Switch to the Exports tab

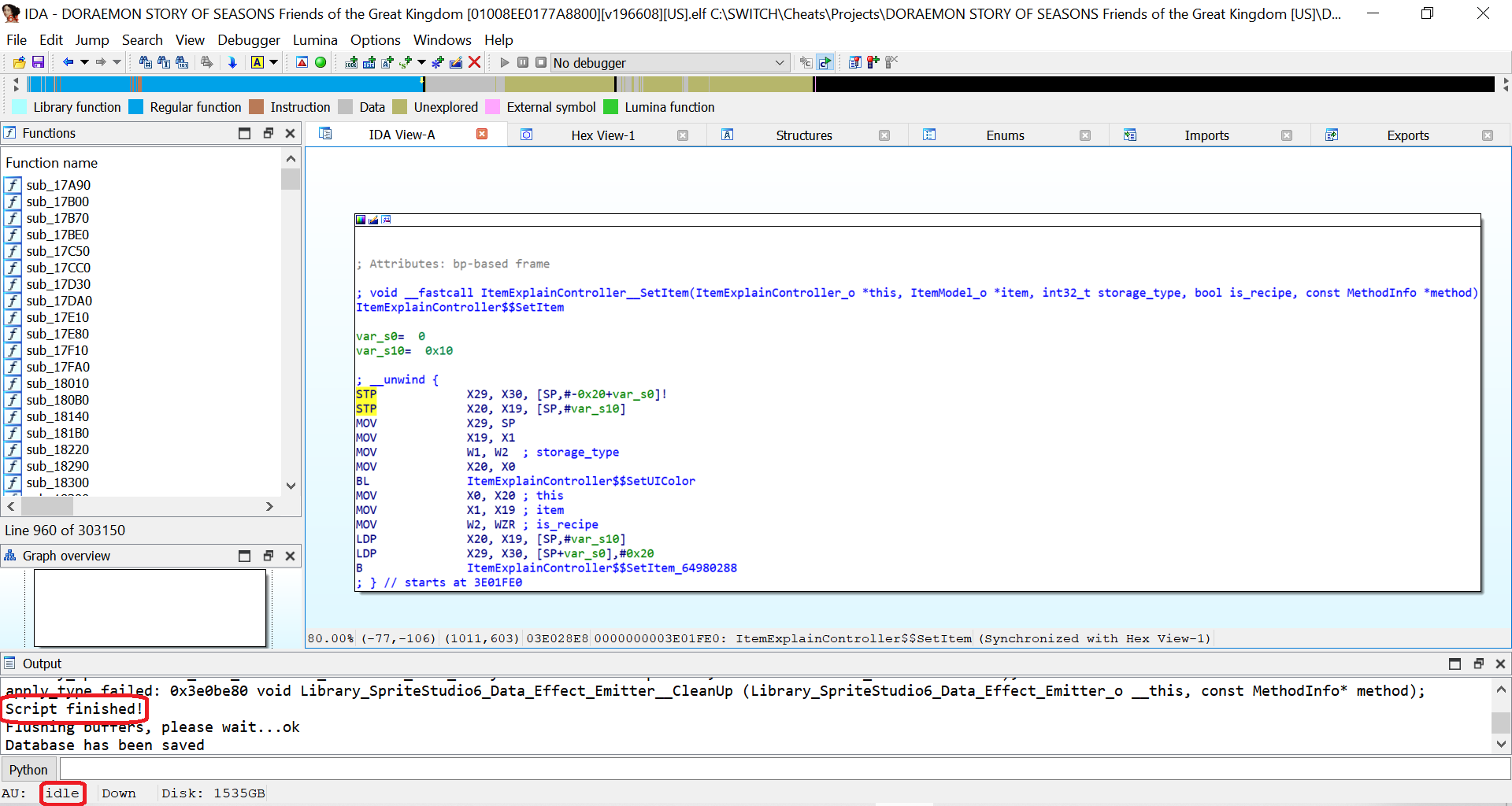pos(1408,135)
